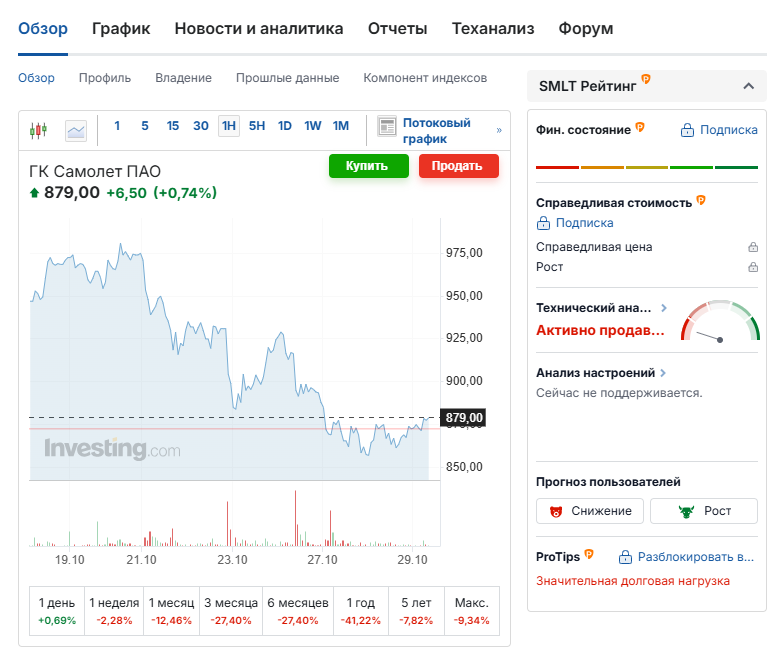The width and height of the screenshot is (776, 650).
Task: Open the Форум tab
Action: [586, 29]
